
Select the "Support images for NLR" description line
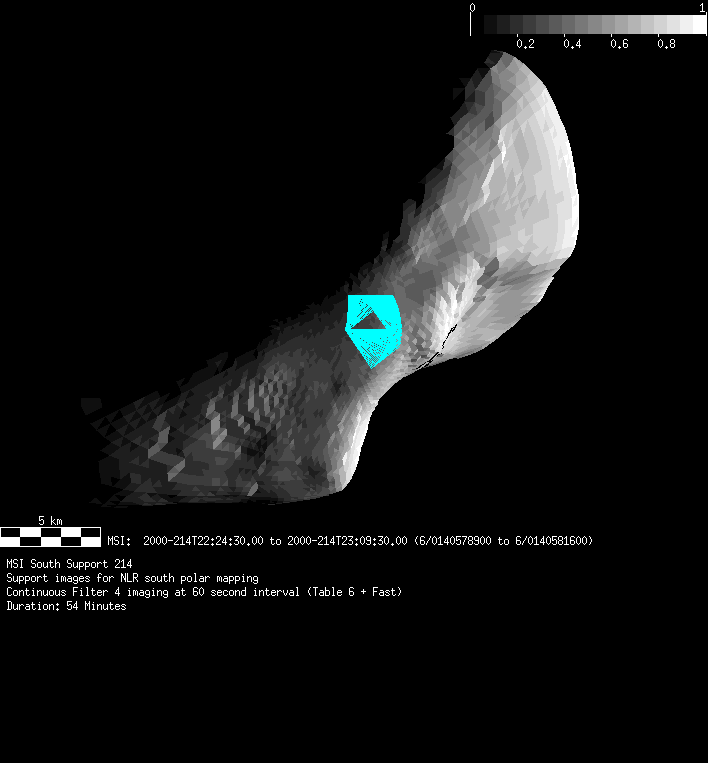click(x=132, y=578)
